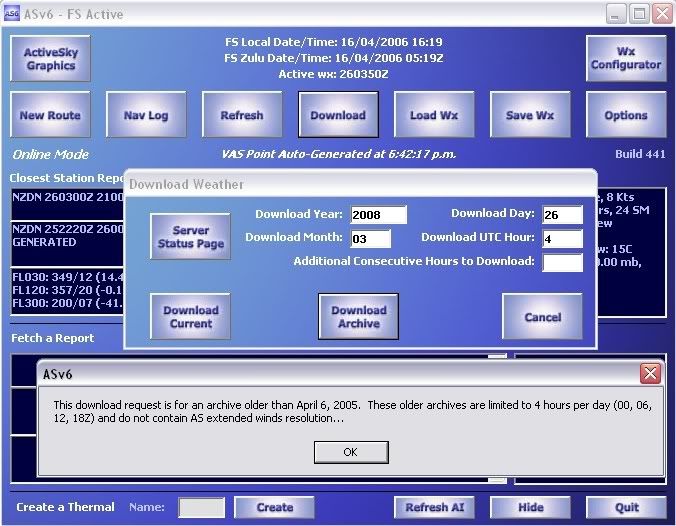Open ActiveSky Graphics
The image size is (676, 526).
(51, 58)
